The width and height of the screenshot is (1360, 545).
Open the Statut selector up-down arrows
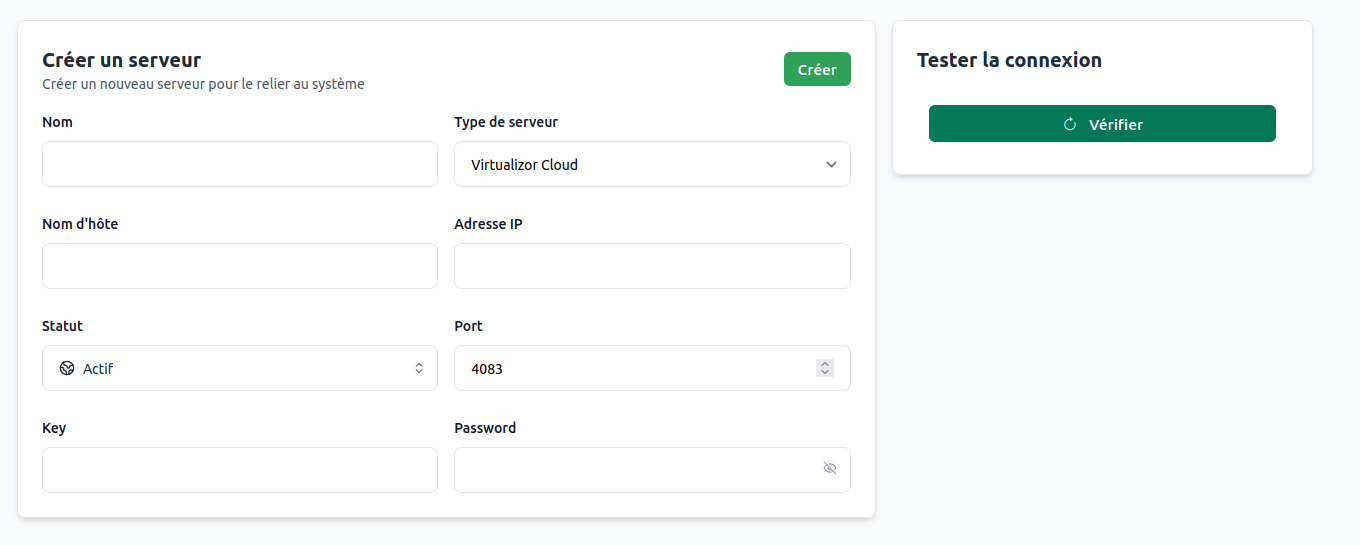click(419, 368)
